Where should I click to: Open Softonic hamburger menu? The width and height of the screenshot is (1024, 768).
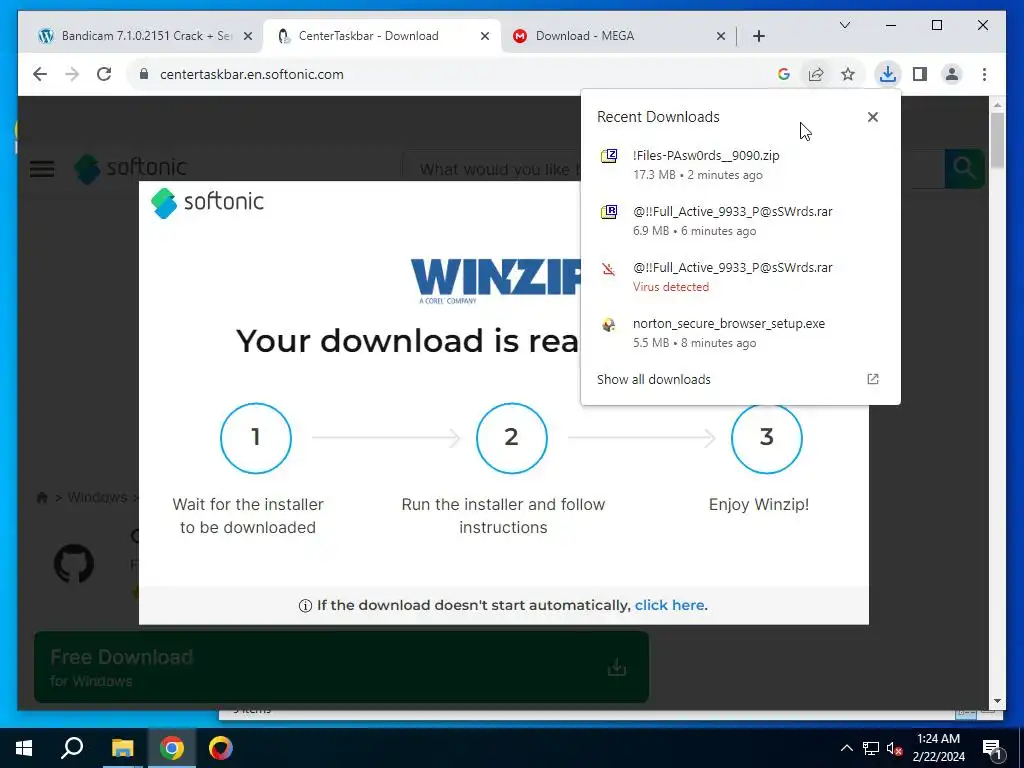(x=42, y=169)
